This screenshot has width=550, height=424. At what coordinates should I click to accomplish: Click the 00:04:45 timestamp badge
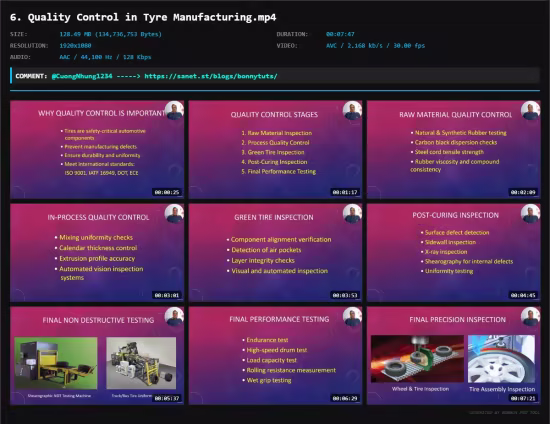coord(523,295)
